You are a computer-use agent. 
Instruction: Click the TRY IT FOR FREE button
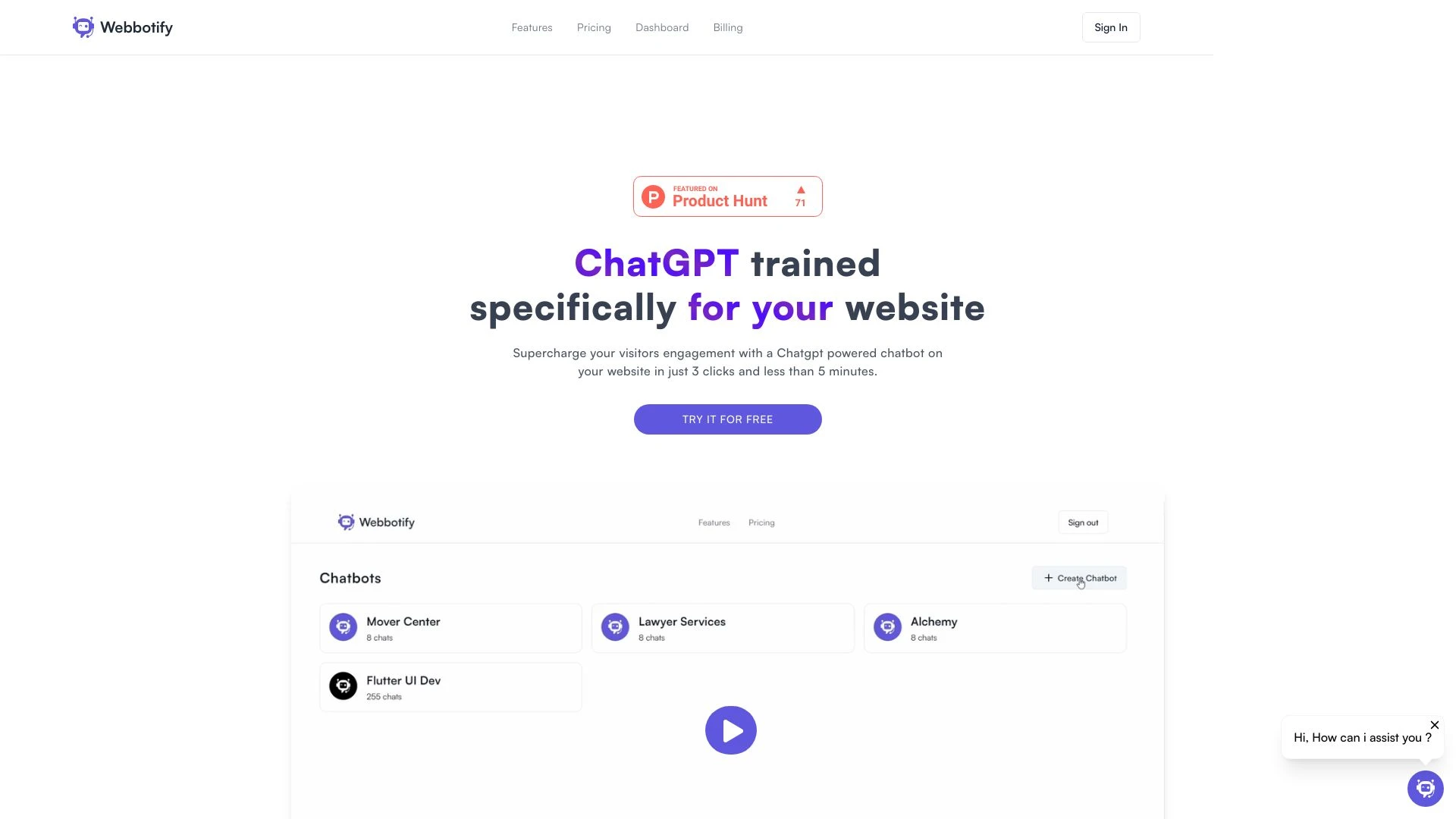(x=728, y=419)
